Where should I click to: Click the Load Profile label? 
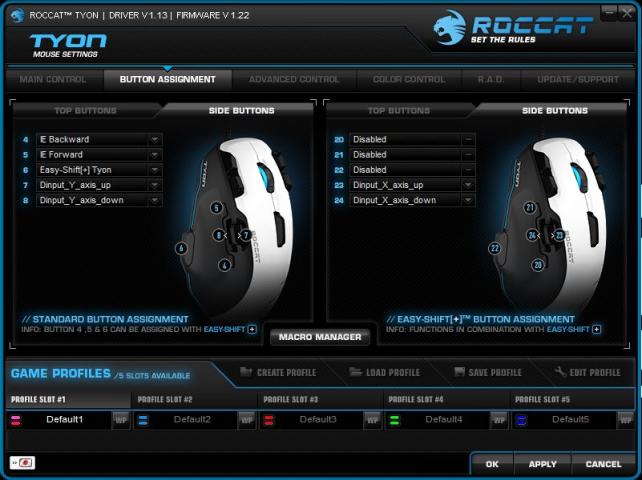[393, 373]
